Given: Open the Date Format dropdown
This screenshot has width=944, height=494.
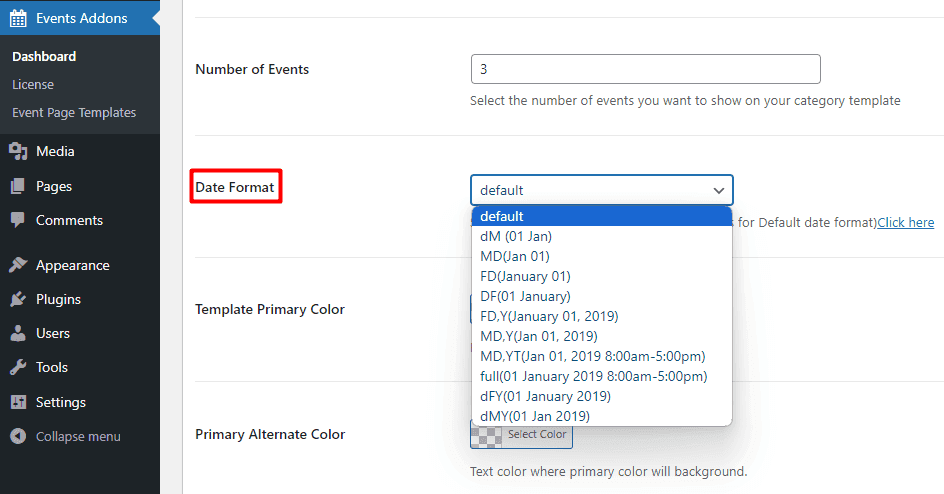Looking at the screenshot, I should (601, 190).
